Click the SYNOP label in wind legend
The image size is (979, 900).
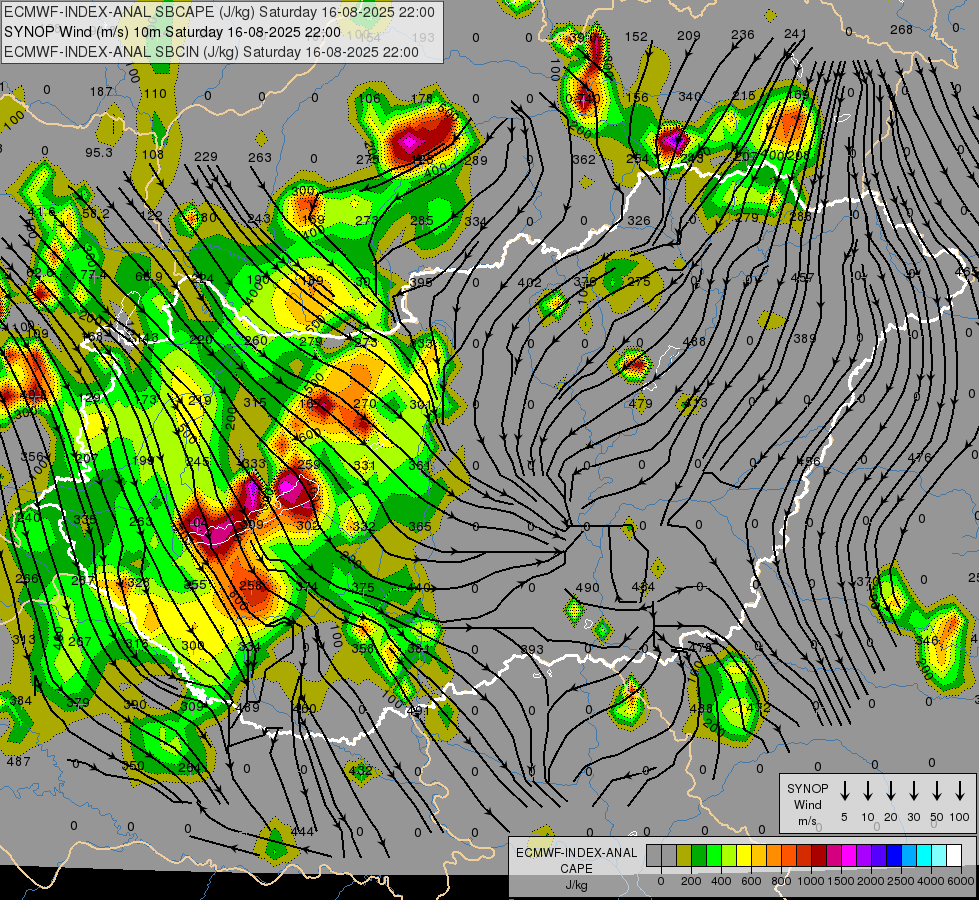(x=807, y=788)
